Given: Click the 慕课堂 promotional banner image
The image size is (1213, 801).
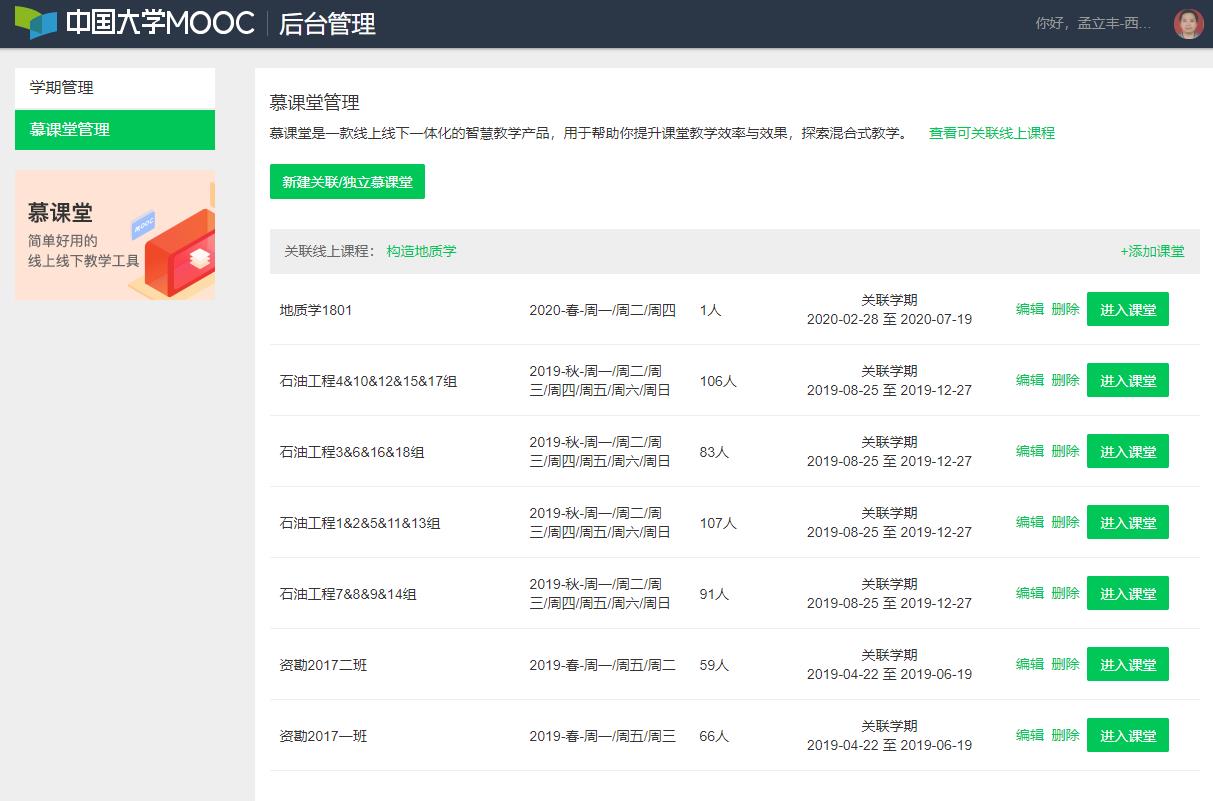Looking at the screenshot, I should tap(115, 235).
